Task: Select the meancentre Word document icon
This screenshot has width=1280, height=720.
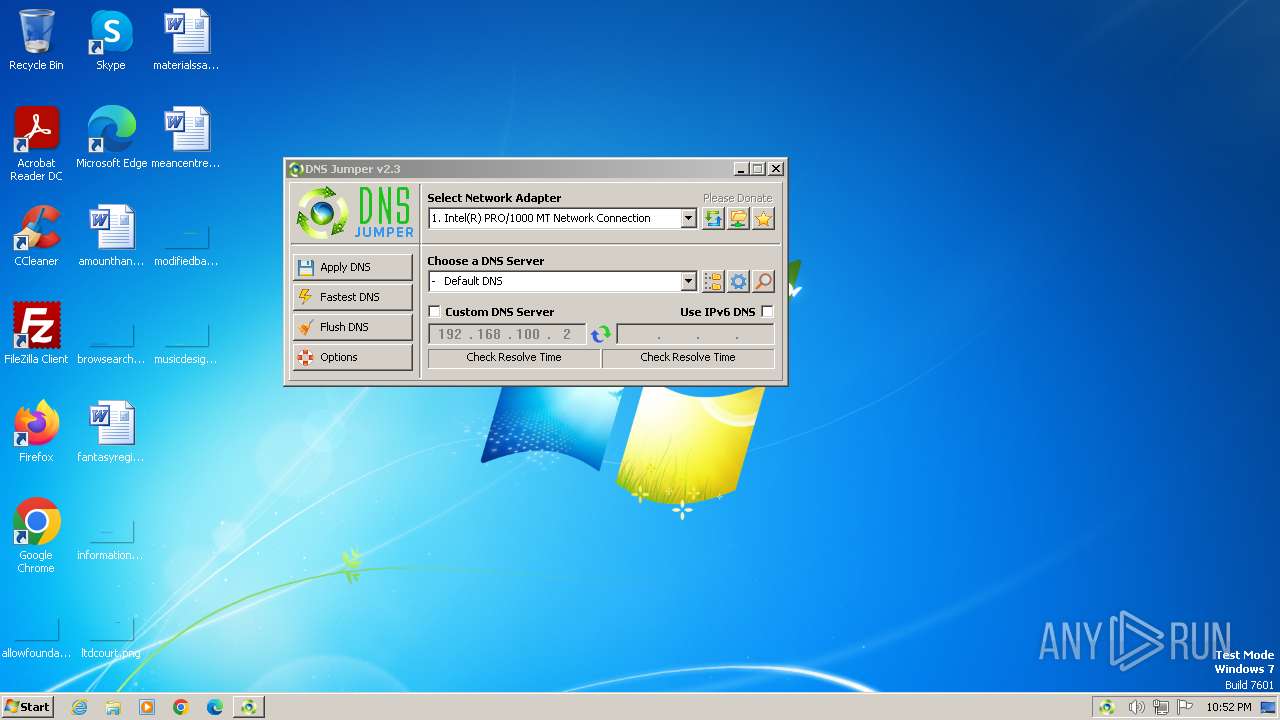Action: point(186,138)
